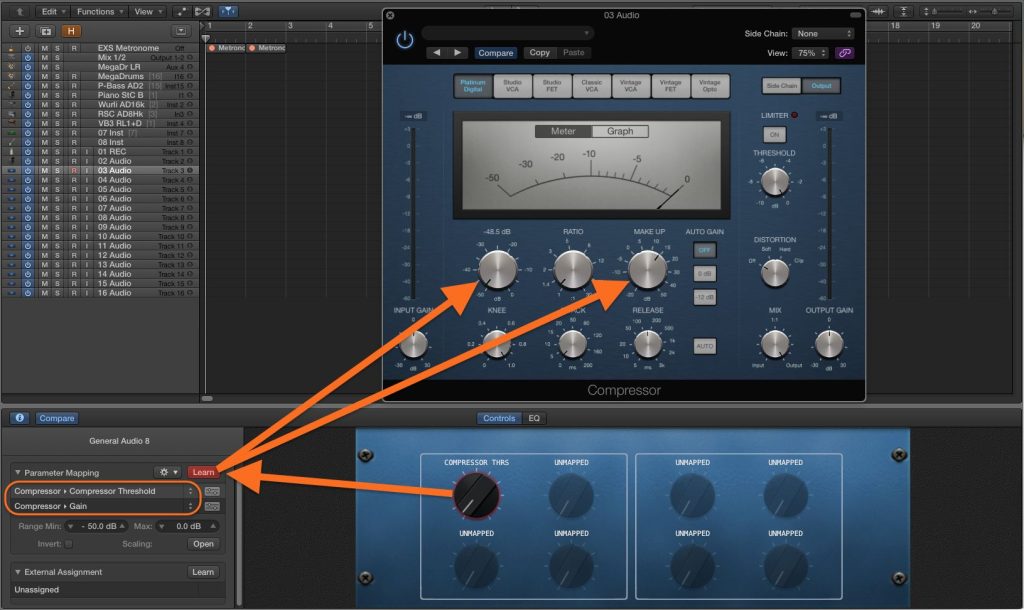Screen dimensions: 1024x610
Task: Select the 03 Audio track header
Action: coord(100,170)
